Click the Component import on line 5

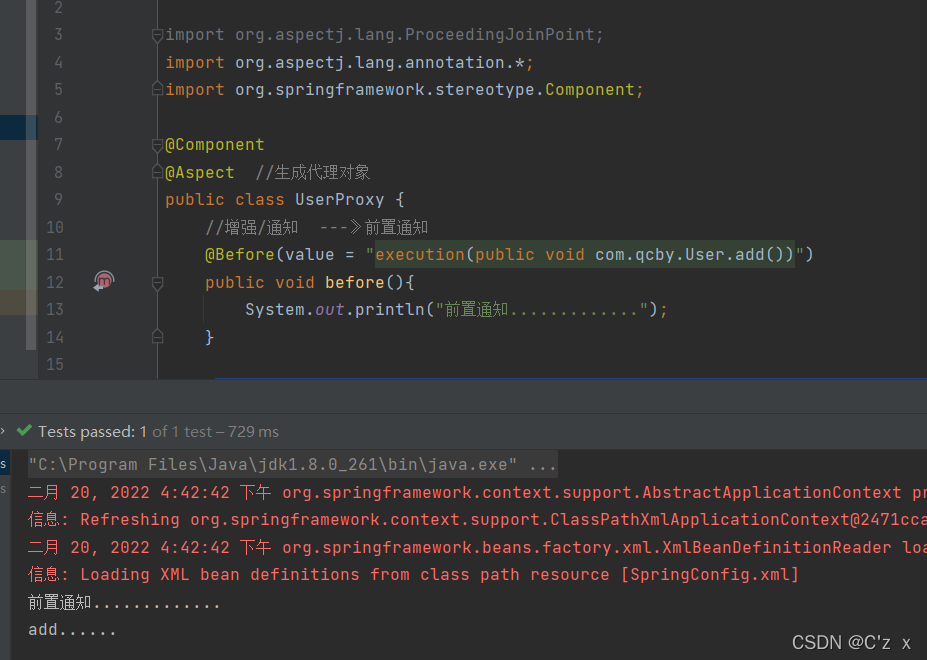[x=404, y=90]
